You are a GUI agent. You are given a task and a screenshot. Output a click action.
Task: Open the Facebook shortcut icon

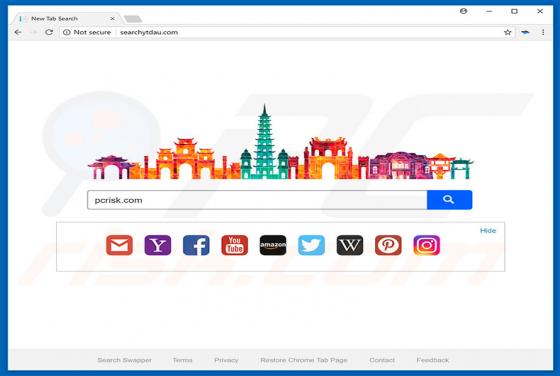point(196,245)
